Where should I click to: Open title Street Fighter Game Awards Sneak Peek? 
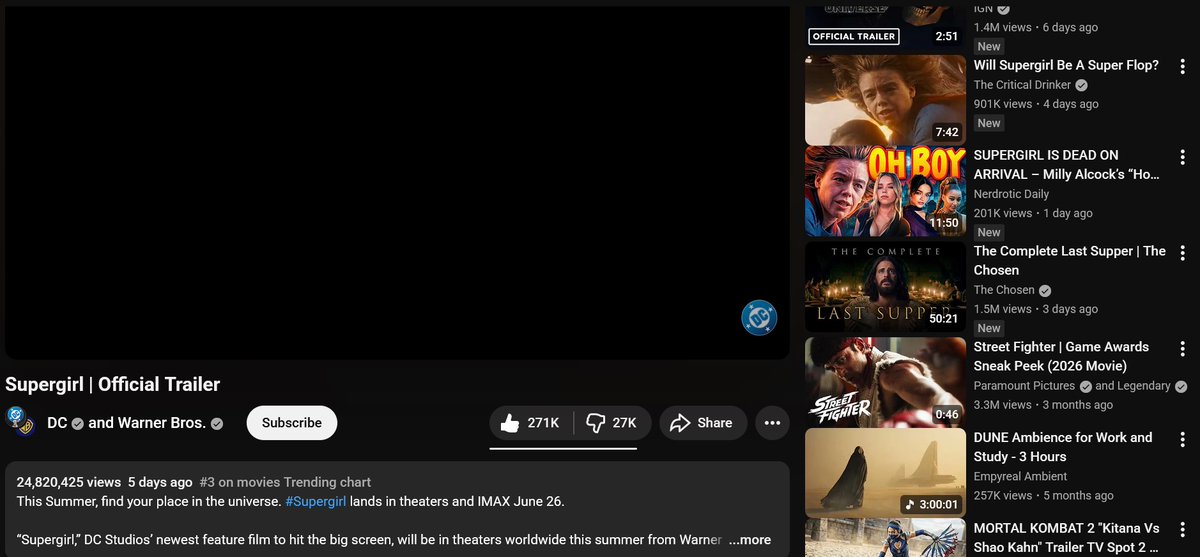click(1062, 356)
